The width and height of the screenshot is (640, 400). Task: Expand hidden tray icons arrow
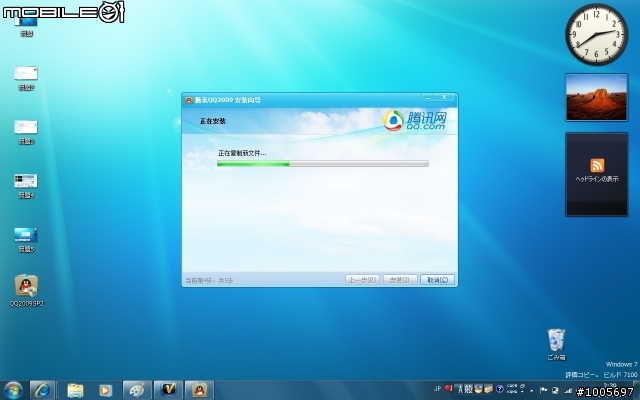point(532,391)
